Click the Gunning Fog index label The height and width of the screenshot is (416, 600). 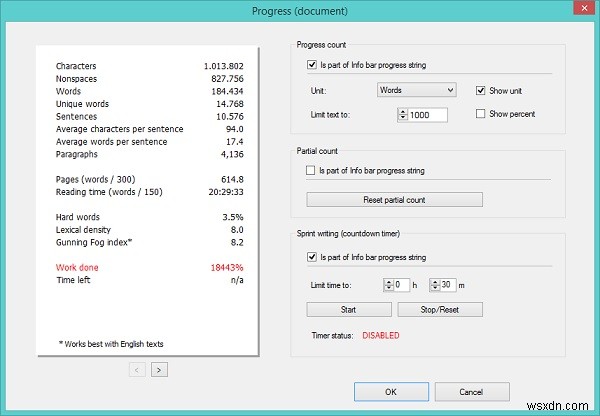coord(94,243)
